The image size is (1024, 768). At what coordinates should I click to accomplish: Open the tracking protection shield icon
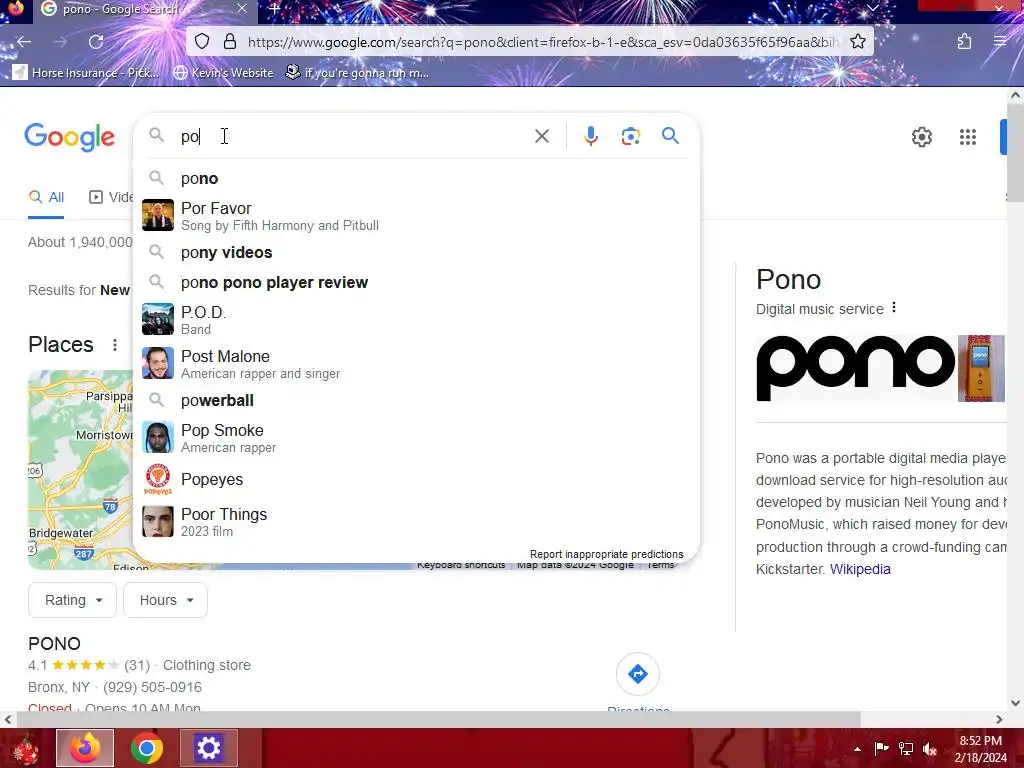[x=202, y=42]
